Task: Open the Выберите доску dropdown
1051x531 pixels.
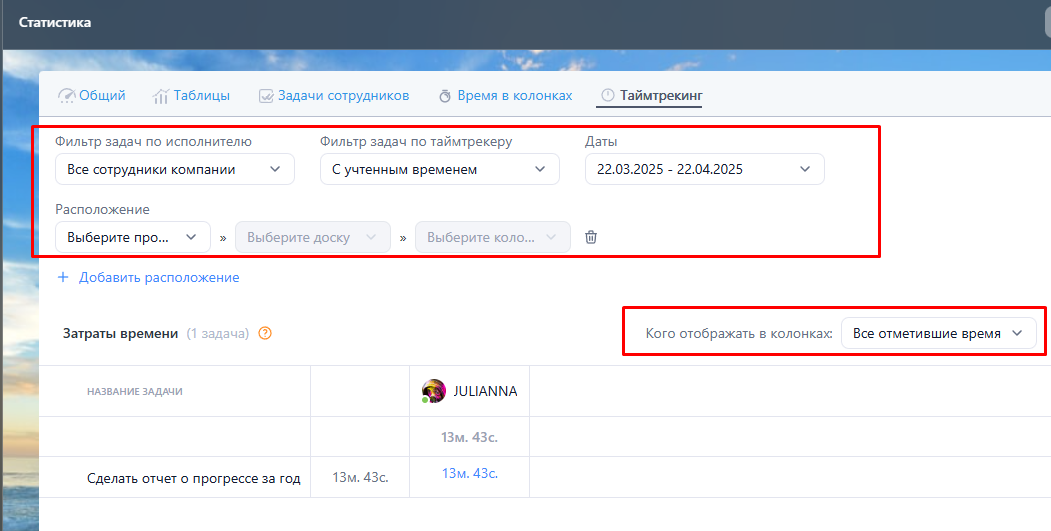Action: tap(312, 237)
